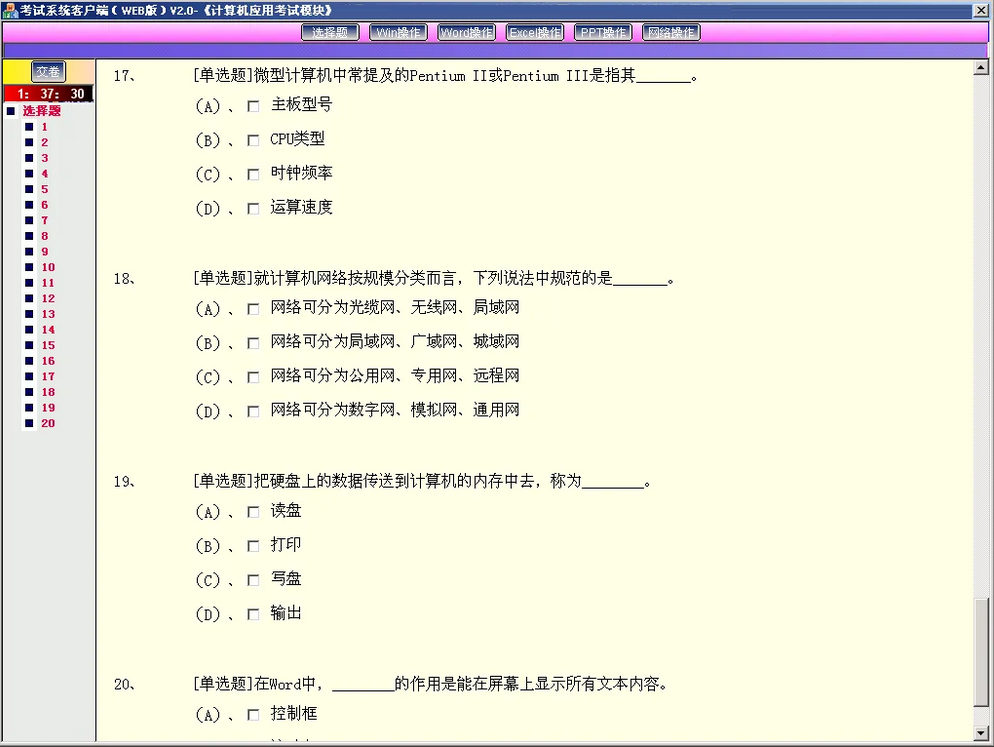Viewport: 994px width, 747px height.
Task: Click the square bullet beside question 3
Action: coord(29,158)
